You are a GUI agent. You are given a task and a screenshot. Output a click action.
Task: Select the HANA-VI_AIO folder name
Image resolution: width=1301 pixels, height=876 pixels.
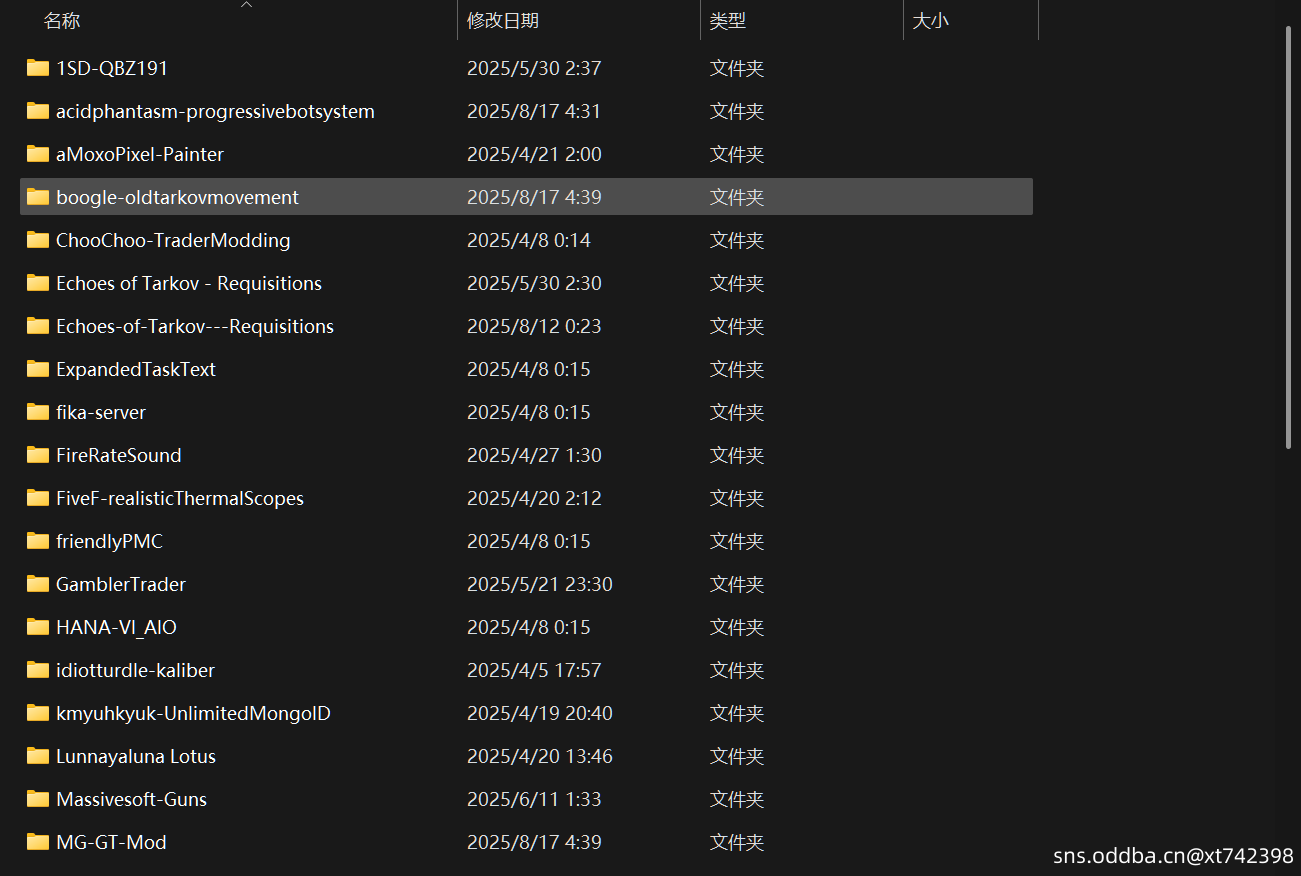[116, 627]
